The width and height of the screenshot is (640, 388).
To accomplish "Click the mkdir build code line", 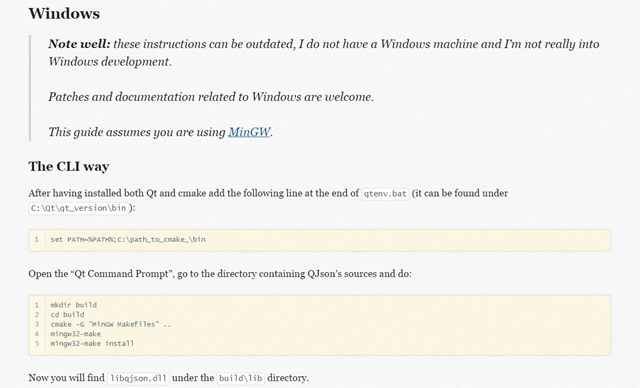I will click(x=74, y=305).
